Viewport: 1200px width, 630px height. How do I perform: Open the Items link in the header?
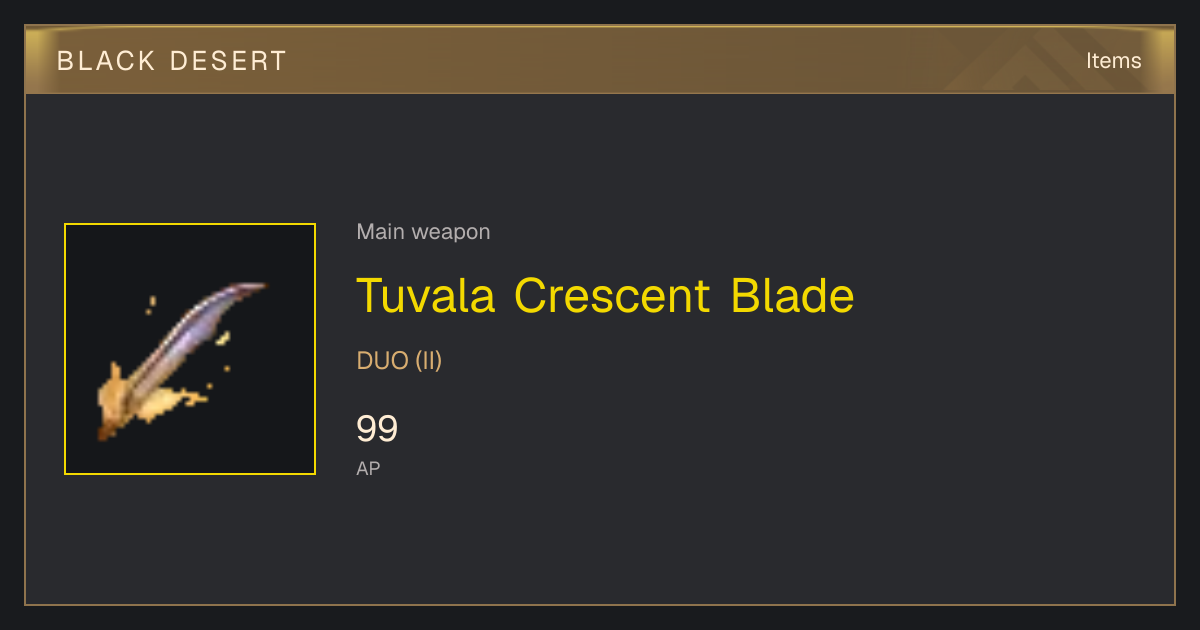pyautogui.click(x=1113, y=61)
